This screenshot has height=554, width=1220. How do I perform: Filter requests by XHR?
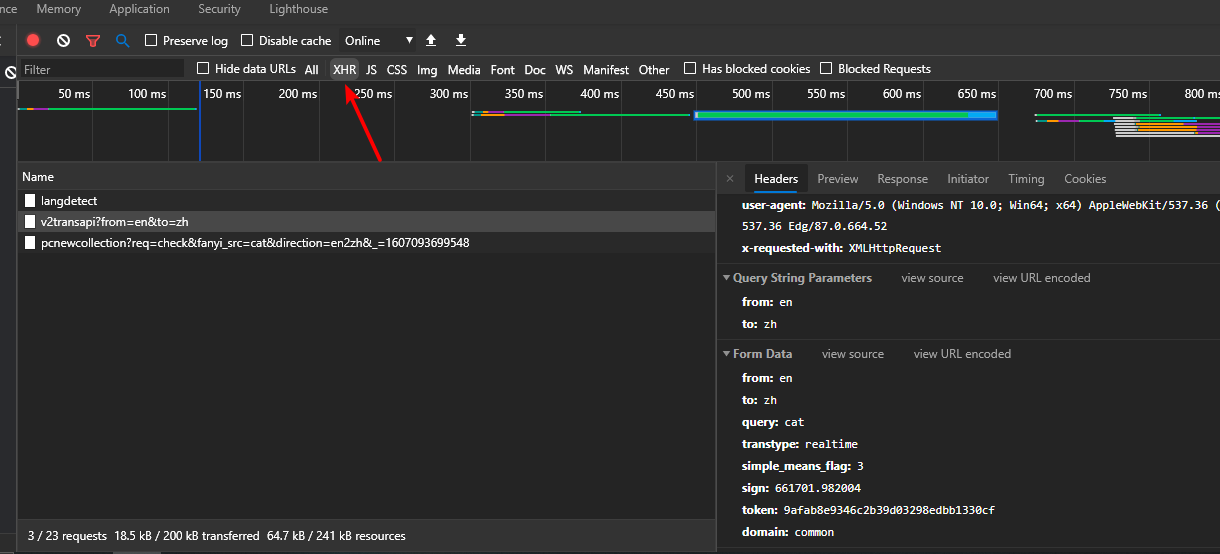click(344, 70)
